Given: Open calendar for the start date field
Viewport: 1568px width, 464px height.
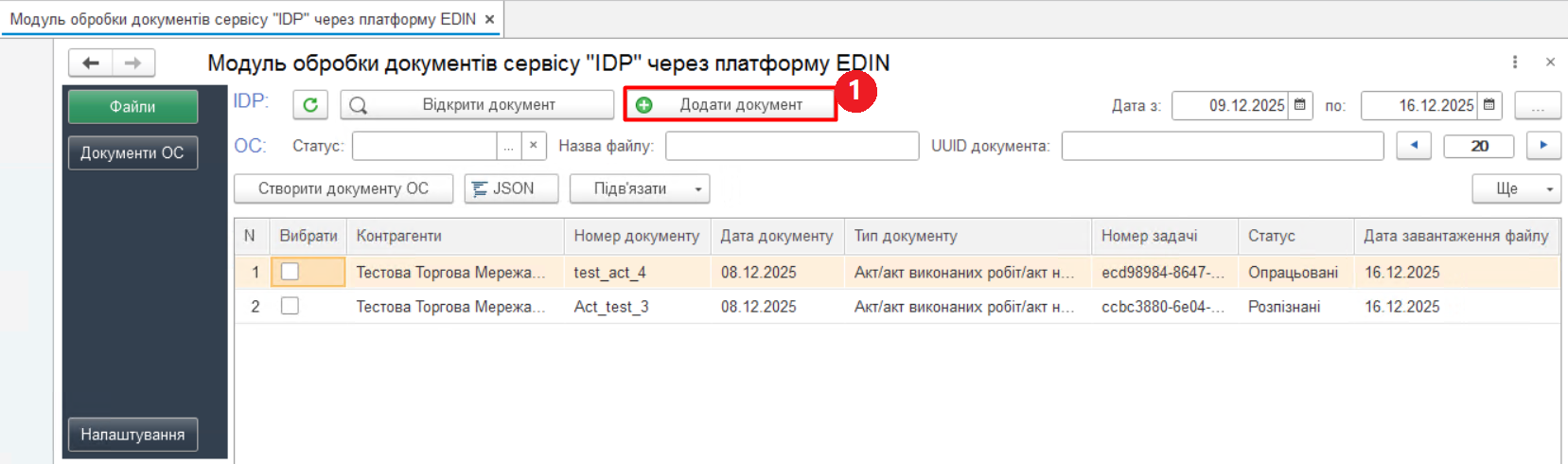Looking at the screenshot, I should tap(1300, 105).
